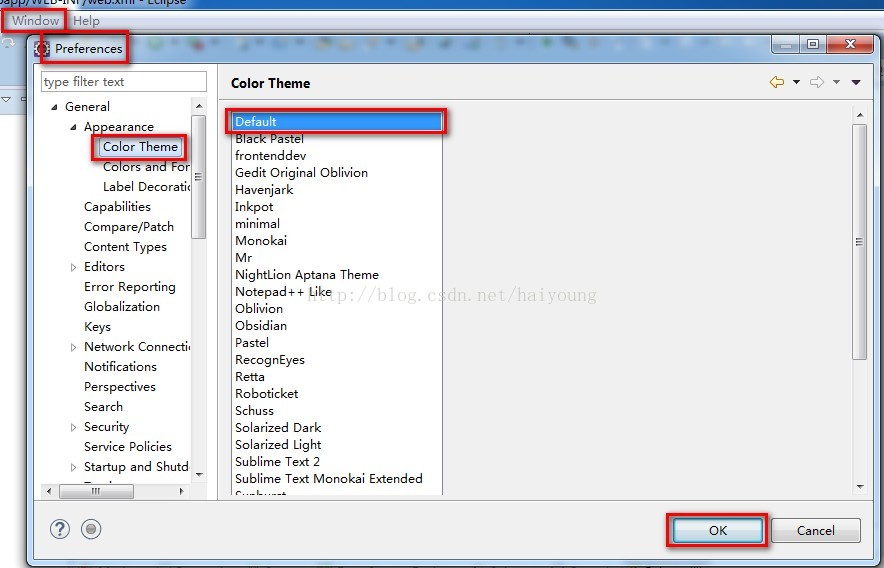Select Service Policies in the tree

(127, 447)
